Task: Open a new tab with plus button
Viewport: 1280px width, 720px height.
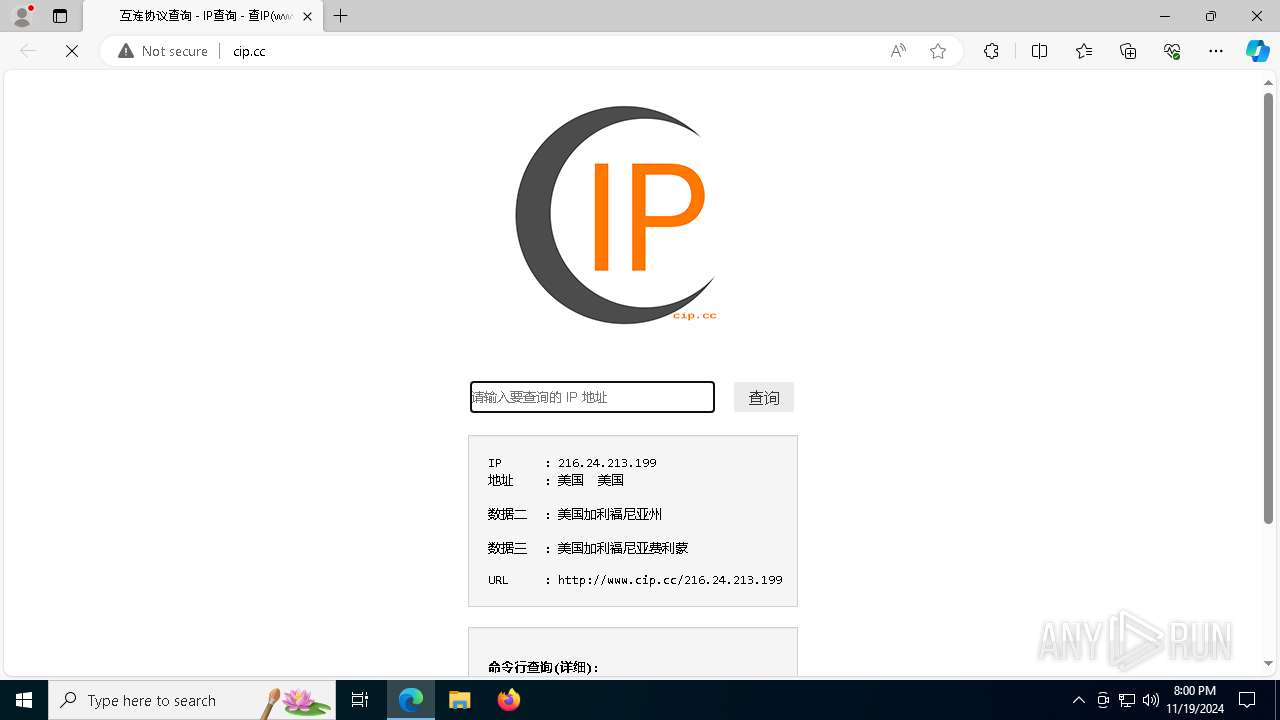Action: coord(341,16)
